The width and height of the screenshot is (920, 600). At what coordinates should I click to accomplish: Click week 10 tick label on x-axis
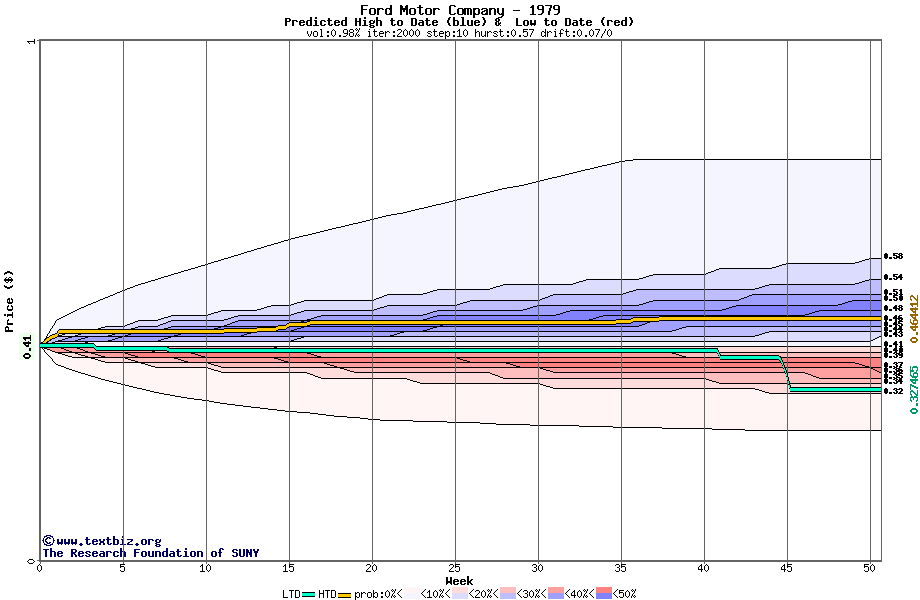pyautogui.click(x=205, y=568)
